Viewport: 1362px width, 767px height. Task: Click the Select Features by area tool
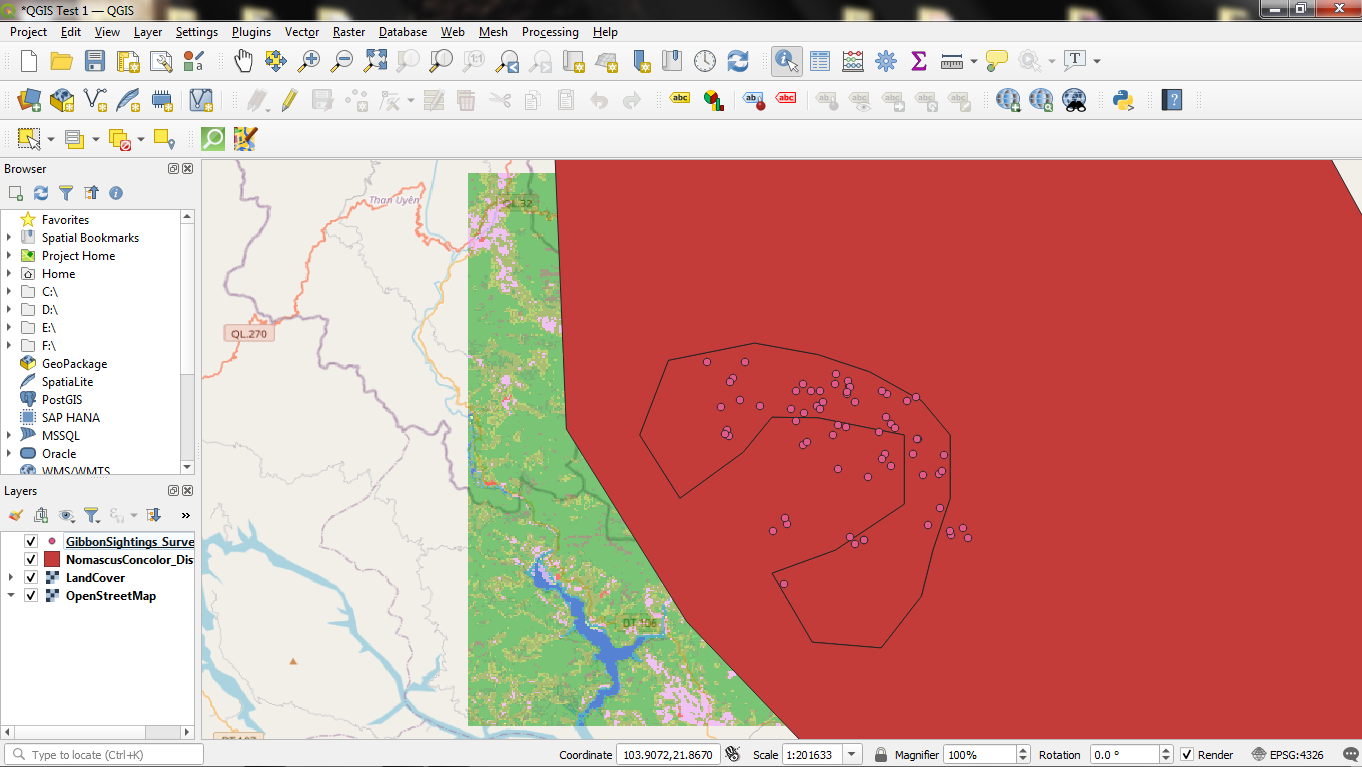[x=29, y=139]
